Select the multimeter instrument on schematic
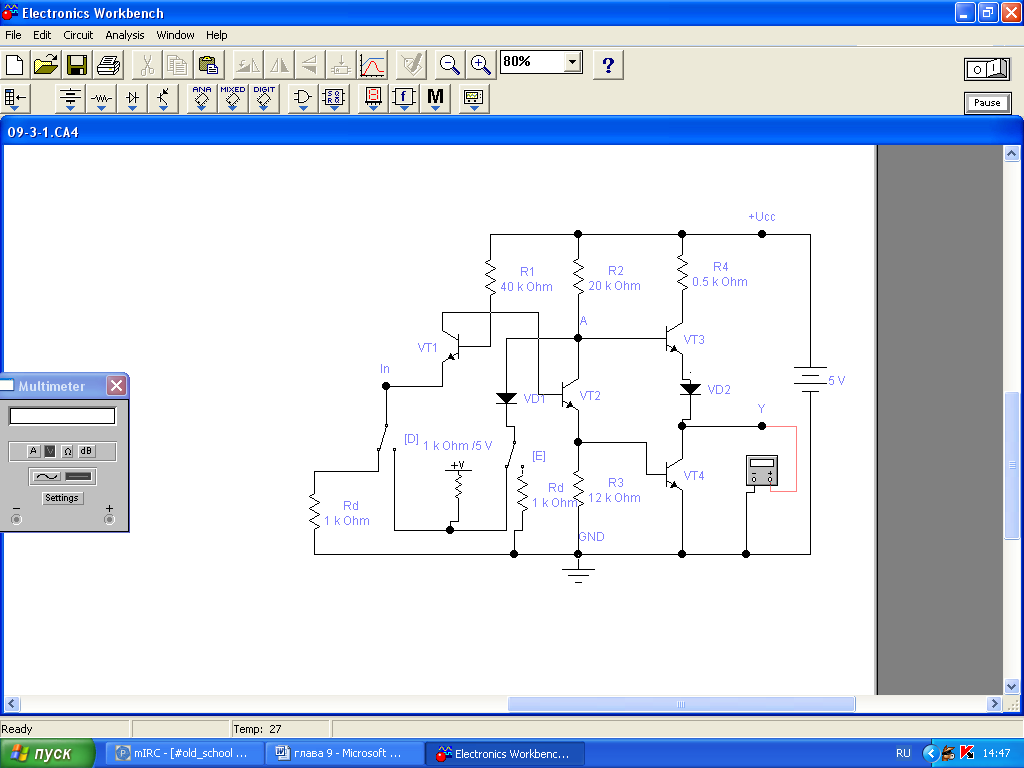This screenshot has height=768, width=1024. [x=762, y=470]
